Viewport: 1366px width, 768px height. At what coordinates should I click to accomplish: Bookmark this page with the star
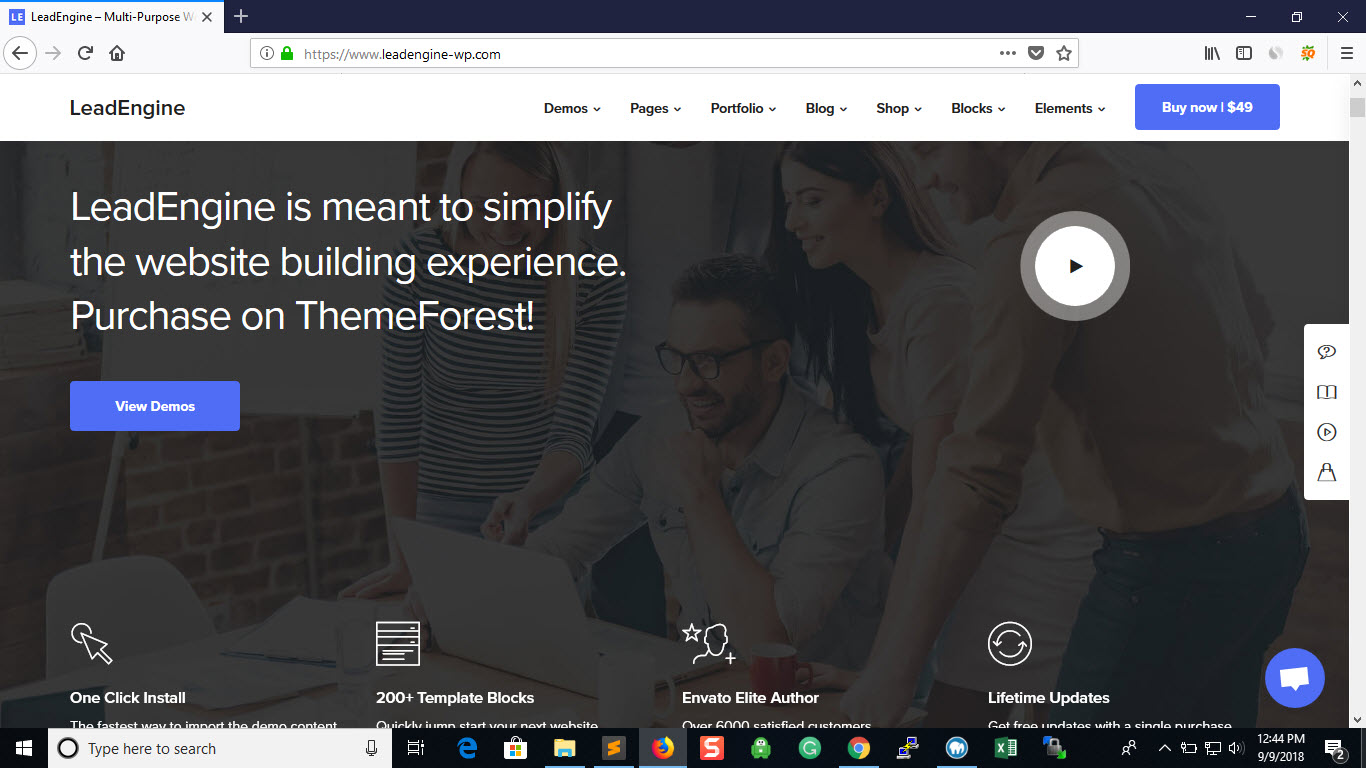point(1064,53)
